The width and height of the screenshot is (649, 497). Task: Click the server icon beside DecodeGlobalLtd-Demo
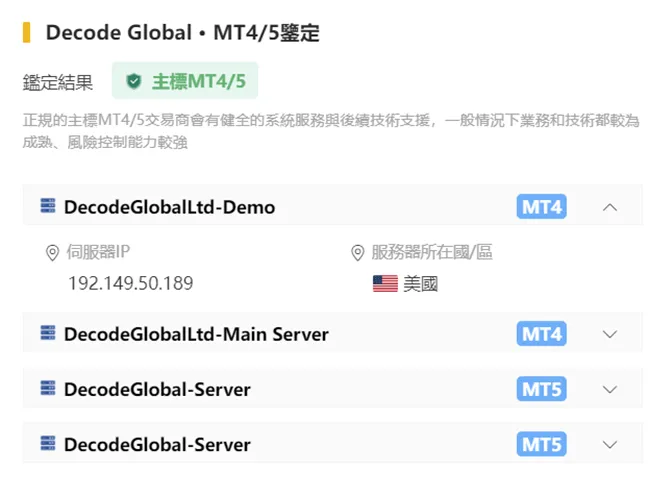coord(48,206)
